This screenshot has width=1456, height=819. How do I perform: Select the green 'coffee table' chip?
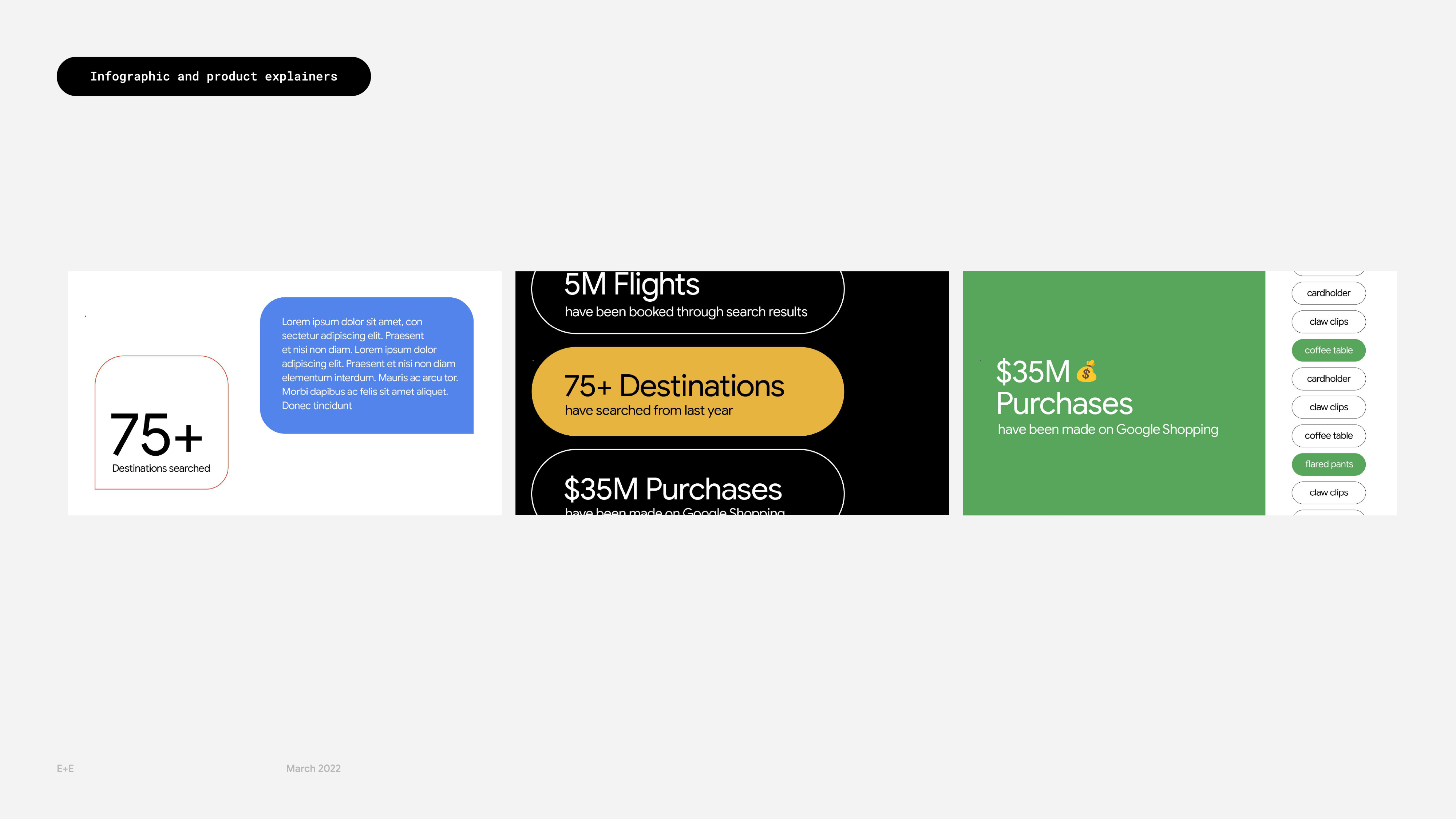pos(1328,351)
